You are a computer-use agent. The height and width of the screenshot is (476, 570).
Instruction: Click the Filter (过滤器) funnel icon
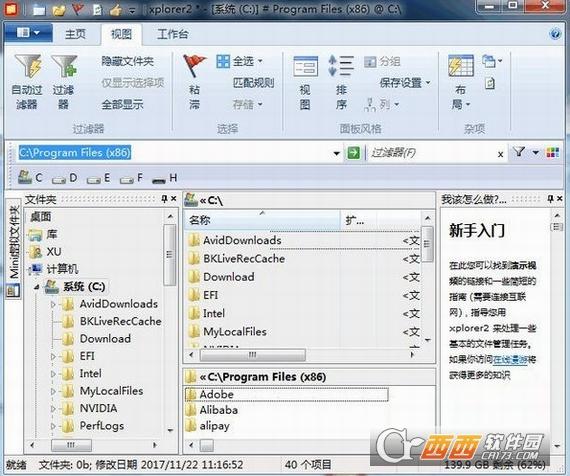tap(65, 65)
